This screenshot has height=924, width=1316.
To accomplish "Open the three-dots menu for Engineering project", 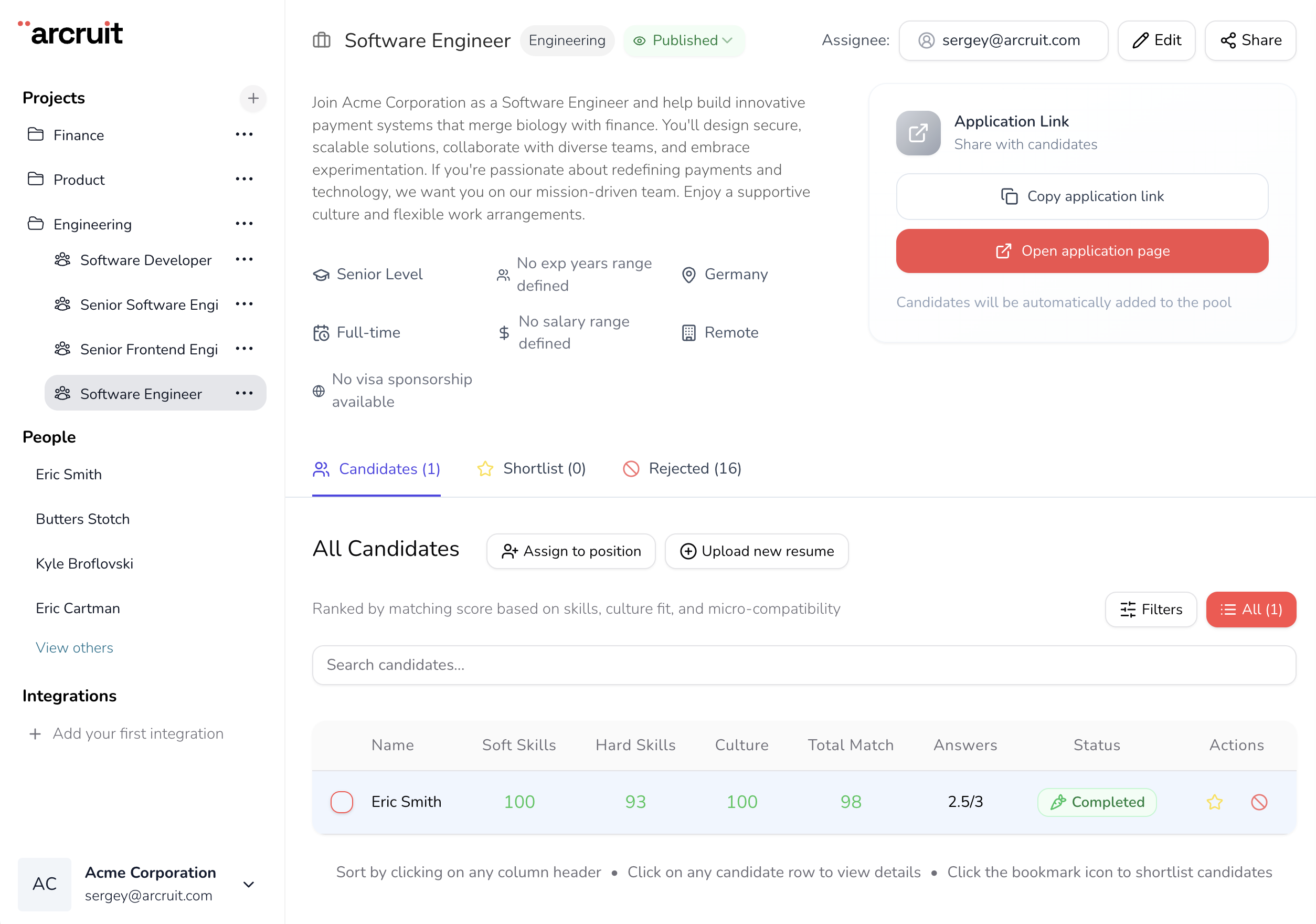I will (x=244, y=224).
